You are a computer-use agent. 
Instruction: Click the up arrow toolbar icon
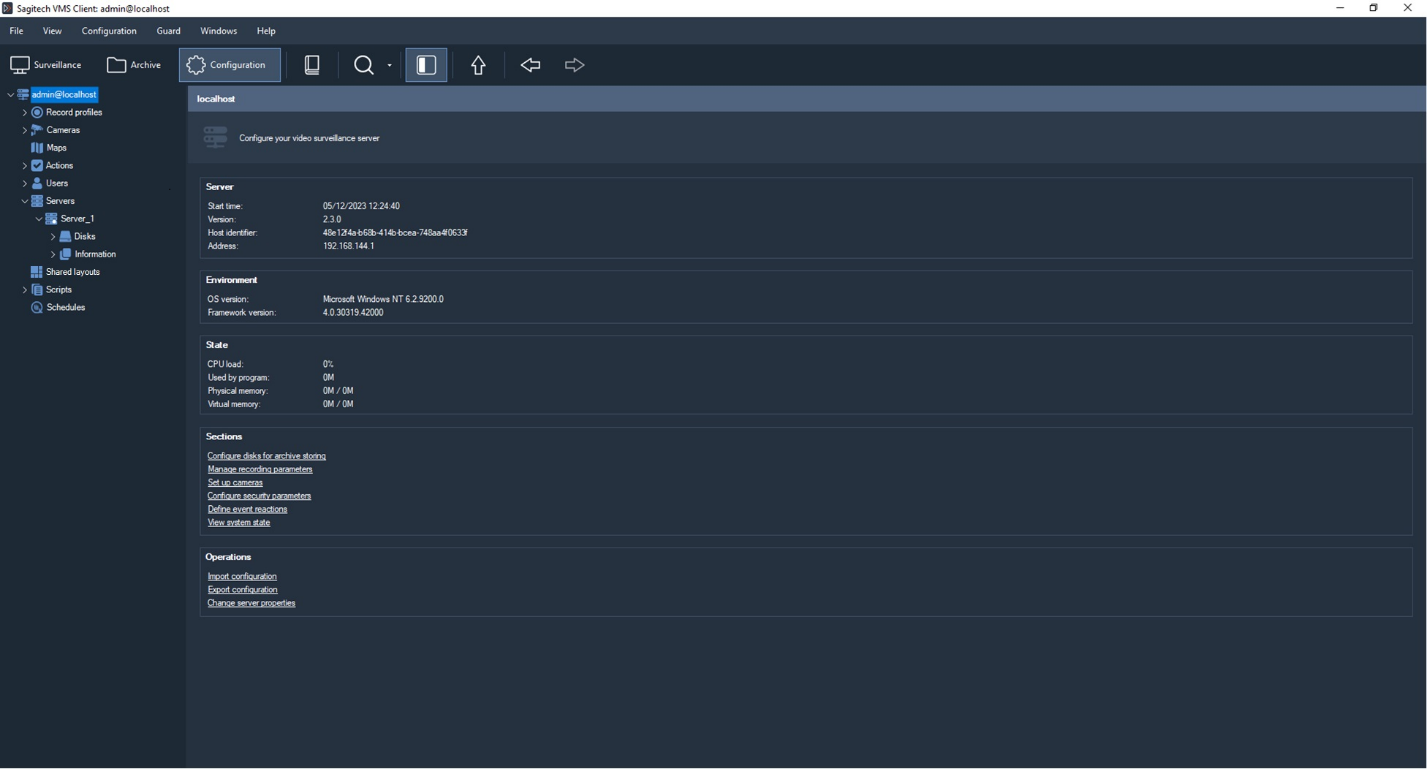[478, 65]
